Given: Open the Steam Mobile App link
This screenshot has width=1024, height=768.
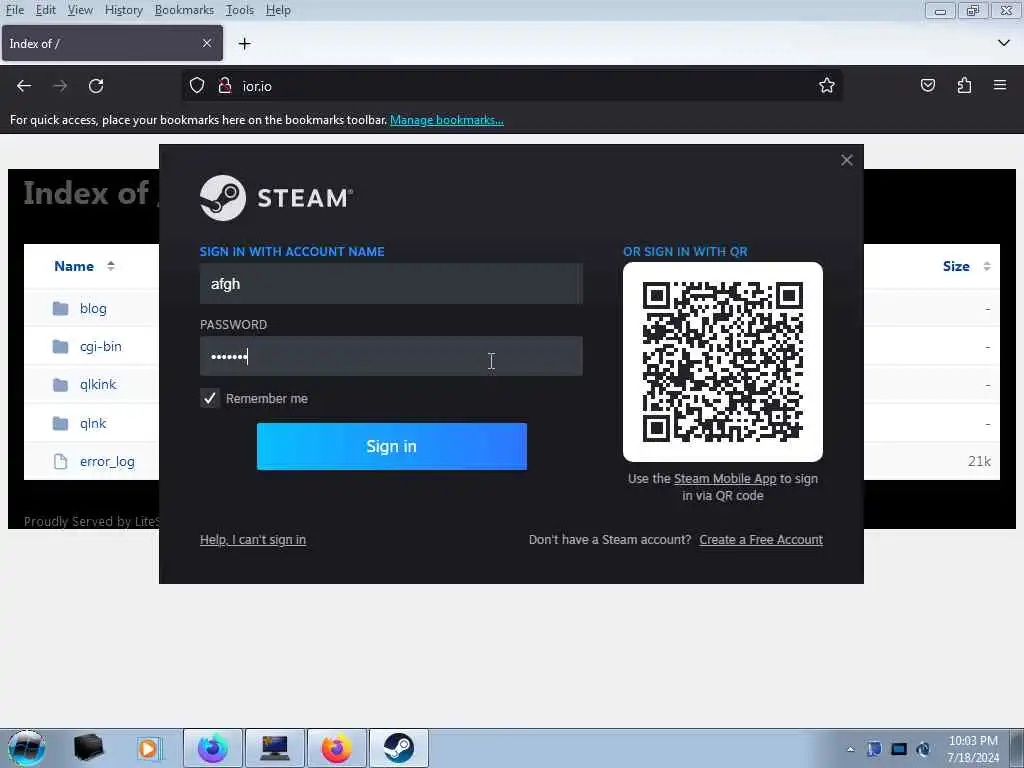Looking at the screenshot, I should pyautogui.click(x=725, y=479).
